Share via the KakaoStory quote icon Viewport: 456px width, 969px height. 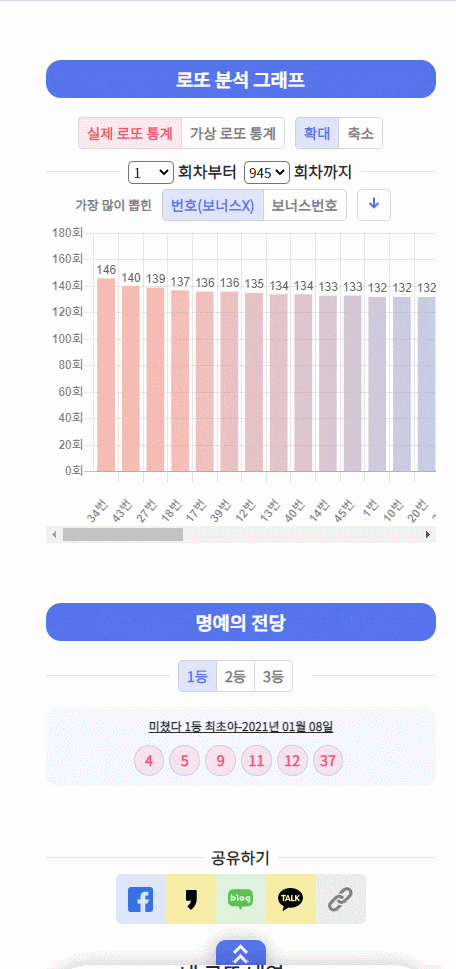(x=191, y=899)
